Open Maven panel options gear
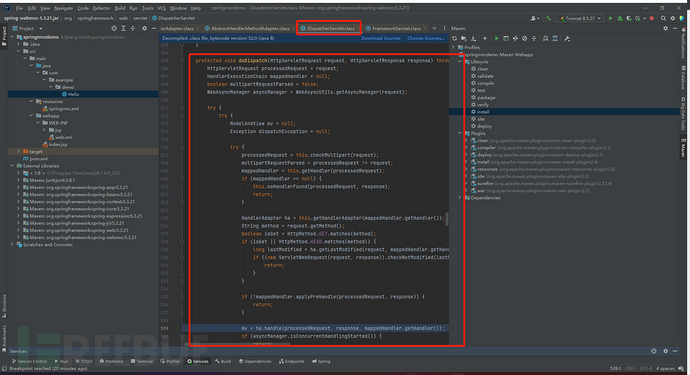Viewport: 690px width, 375px height. [665, 28]
